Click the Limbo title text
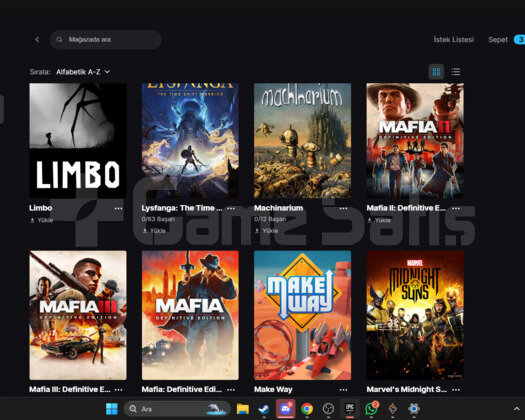525x420 pixels. pyautogui.click(x=41, y=208)
